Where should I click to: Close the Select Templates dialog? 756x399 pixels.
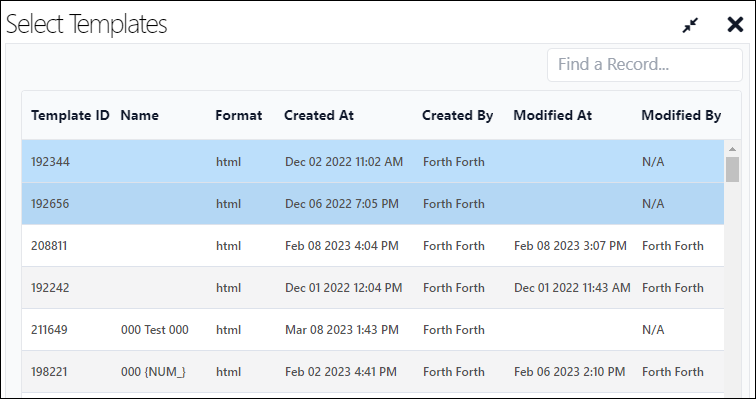[x=735, y=25]
